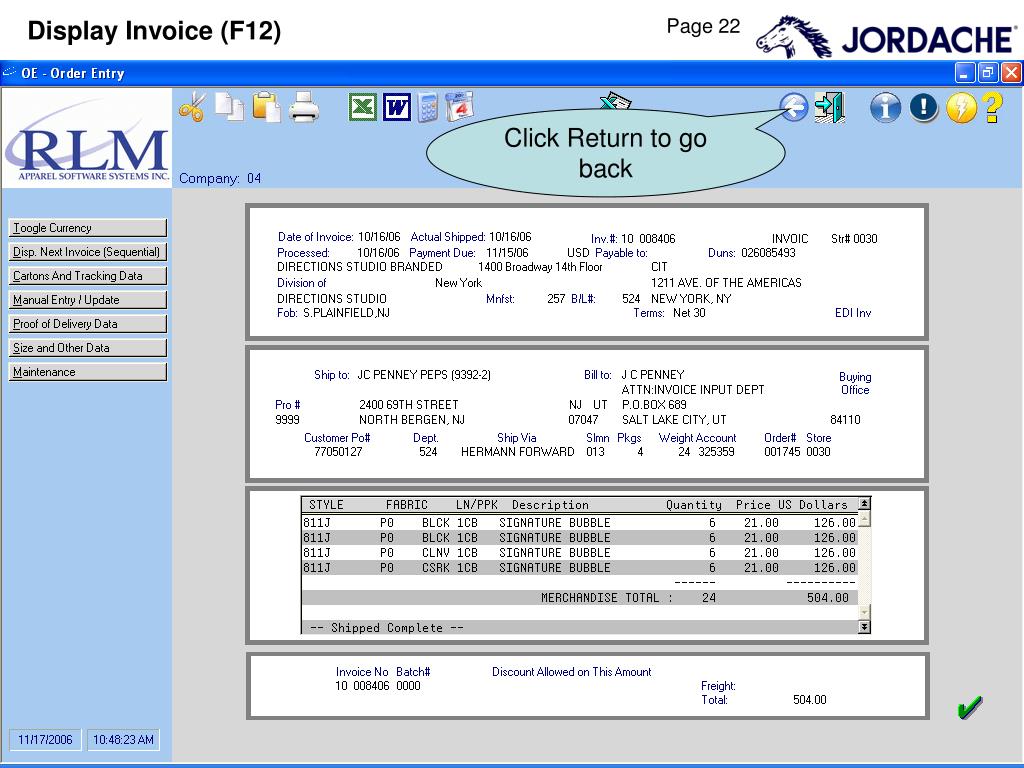Click the yellow lightning bolt icon
This screenshot has width=1024, height=768.
point(961,107)
